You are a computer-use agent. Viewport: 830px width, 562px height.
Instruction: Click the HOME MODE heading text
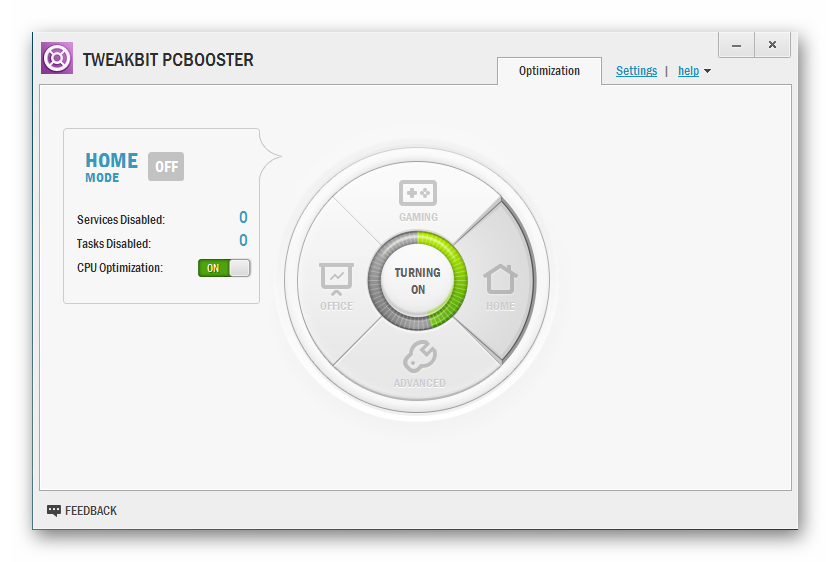(x=112, y=167)
